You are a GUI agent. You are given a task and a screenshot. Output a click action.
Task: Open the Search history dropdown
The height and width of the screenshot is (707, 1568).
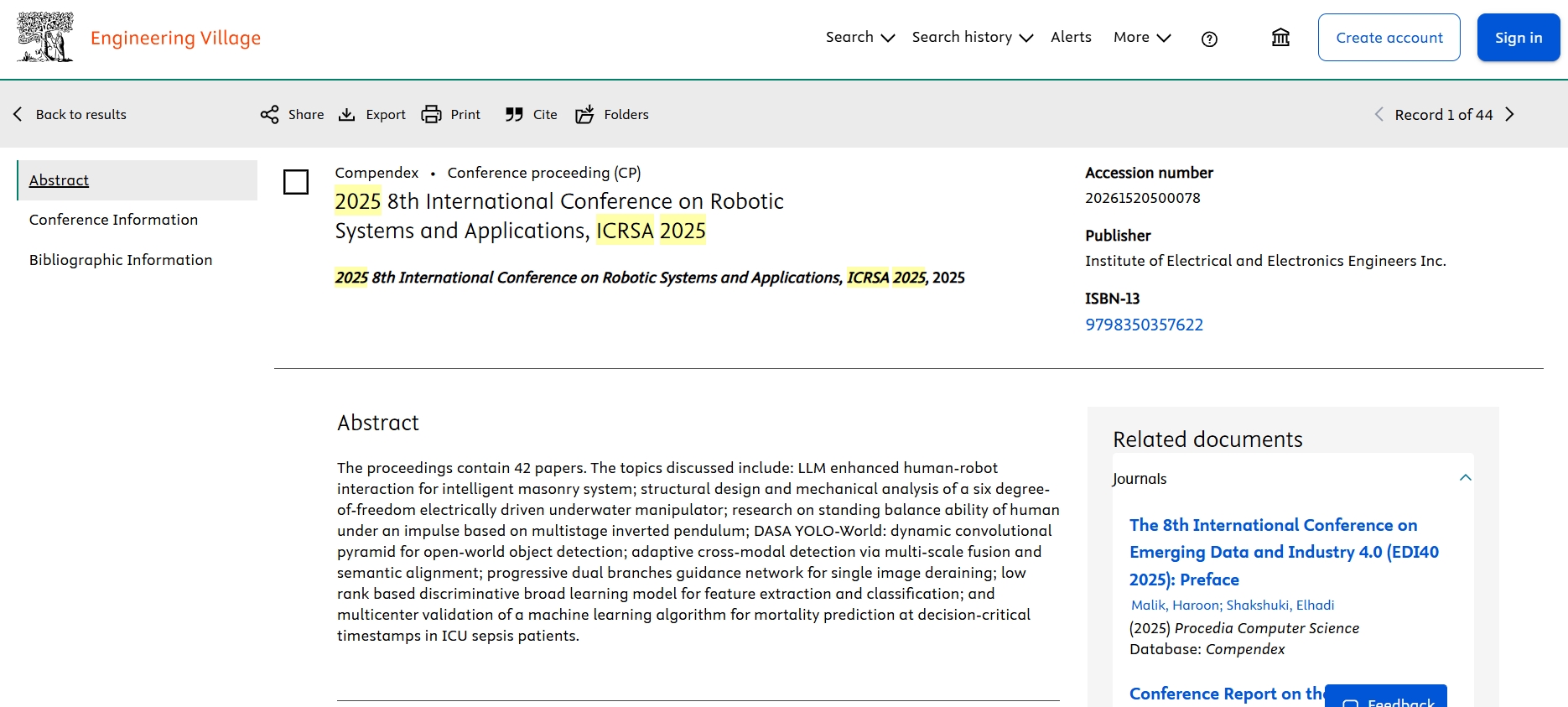[x=972, y=38]
